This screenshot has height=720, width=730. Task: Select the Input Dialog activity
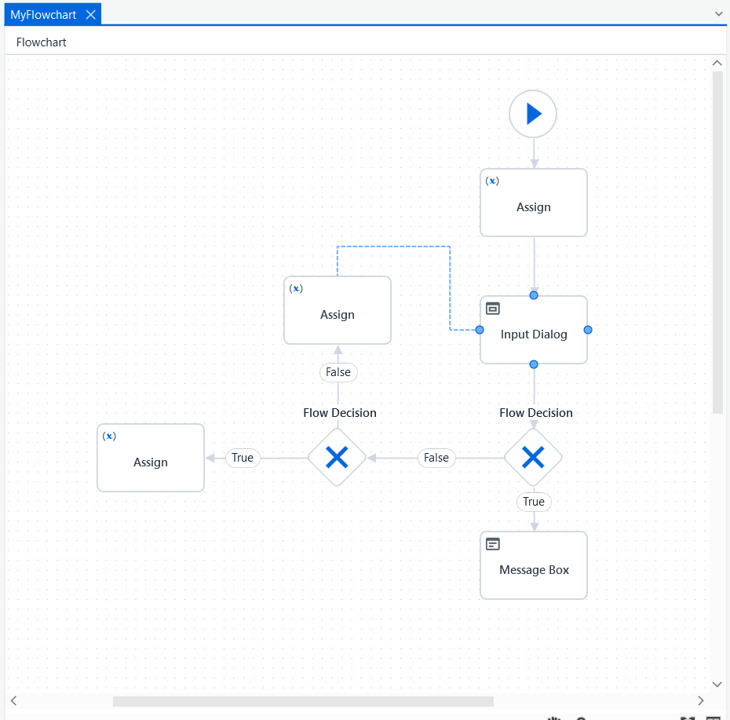pyautogui.click(x=534, y=330)
